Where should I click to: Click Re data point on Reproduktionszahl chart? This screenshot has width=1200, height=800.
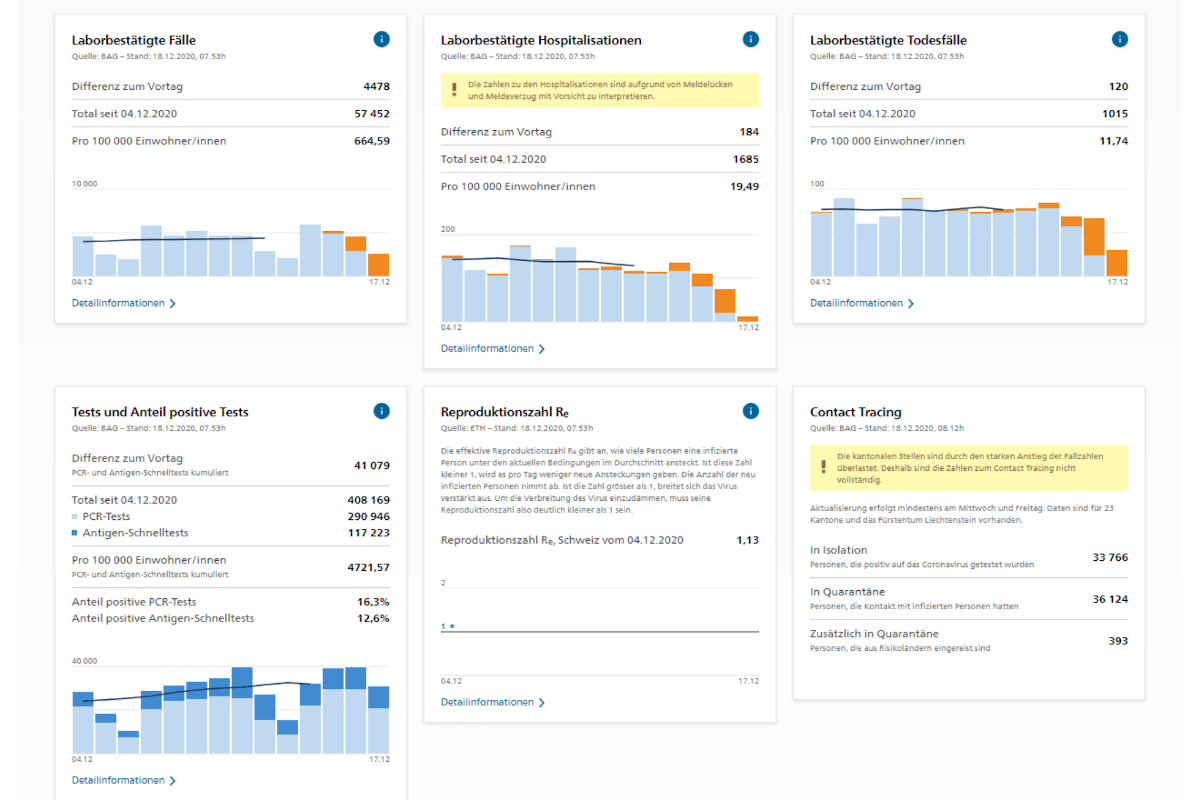tap(452, 626)
